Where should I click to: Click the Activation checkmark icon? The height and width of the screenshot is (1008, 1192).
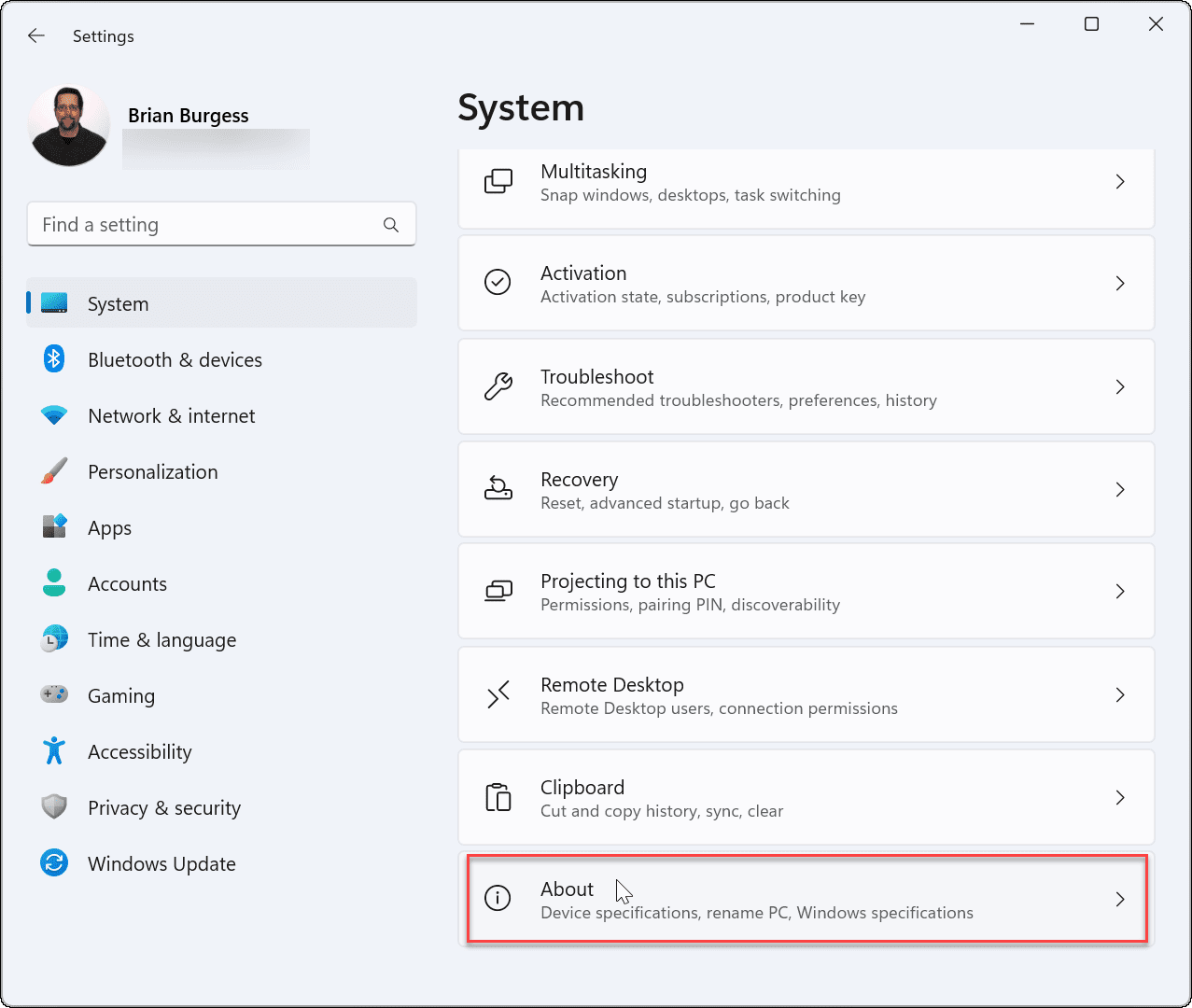click(498, 282)
